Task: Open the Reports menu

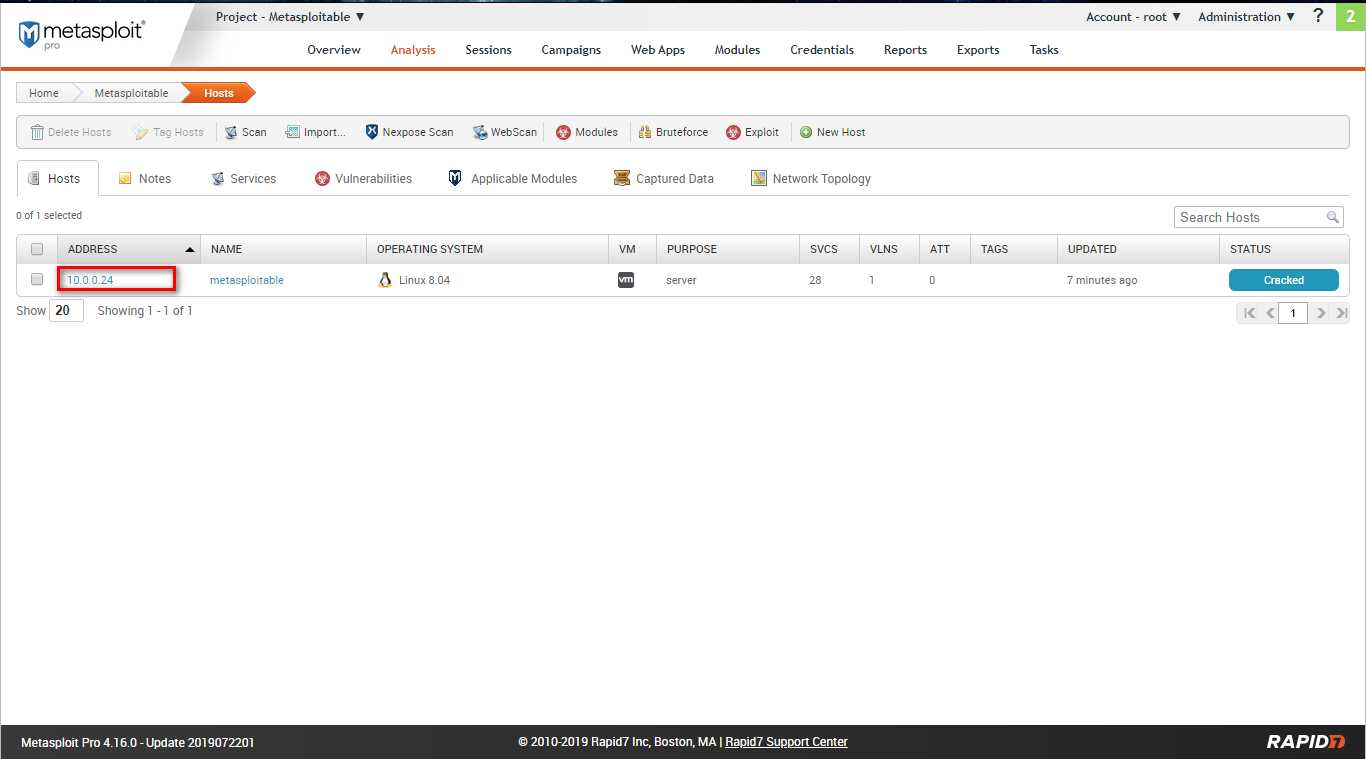Action: click(905, 50)
